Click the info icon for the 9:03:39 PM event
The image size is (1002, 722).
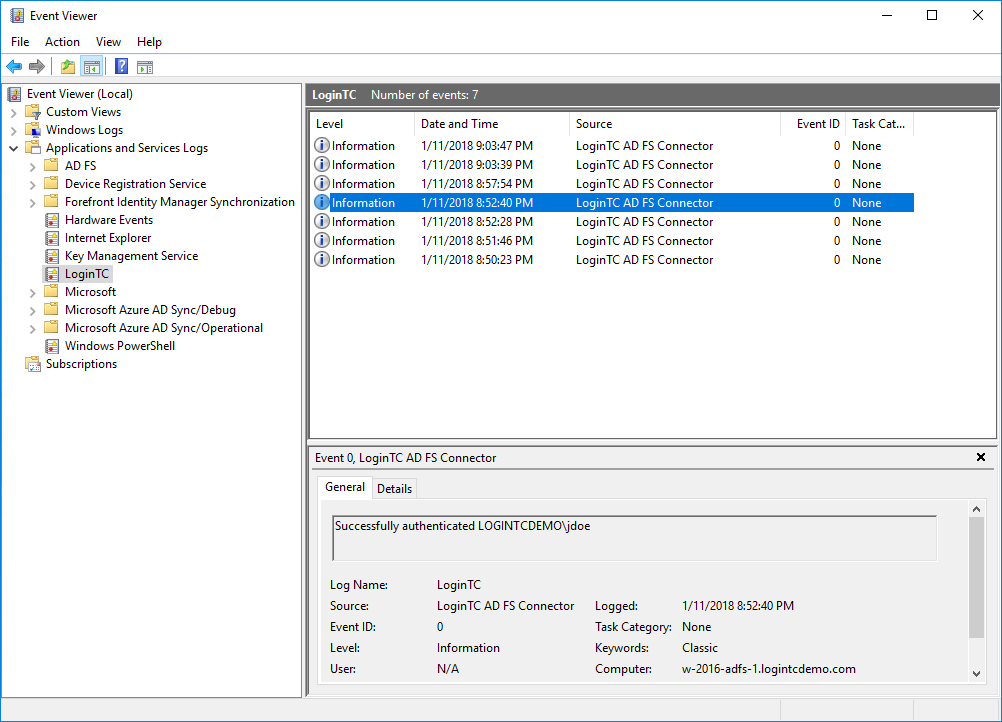pyautogui.click(x=322, y=164)
